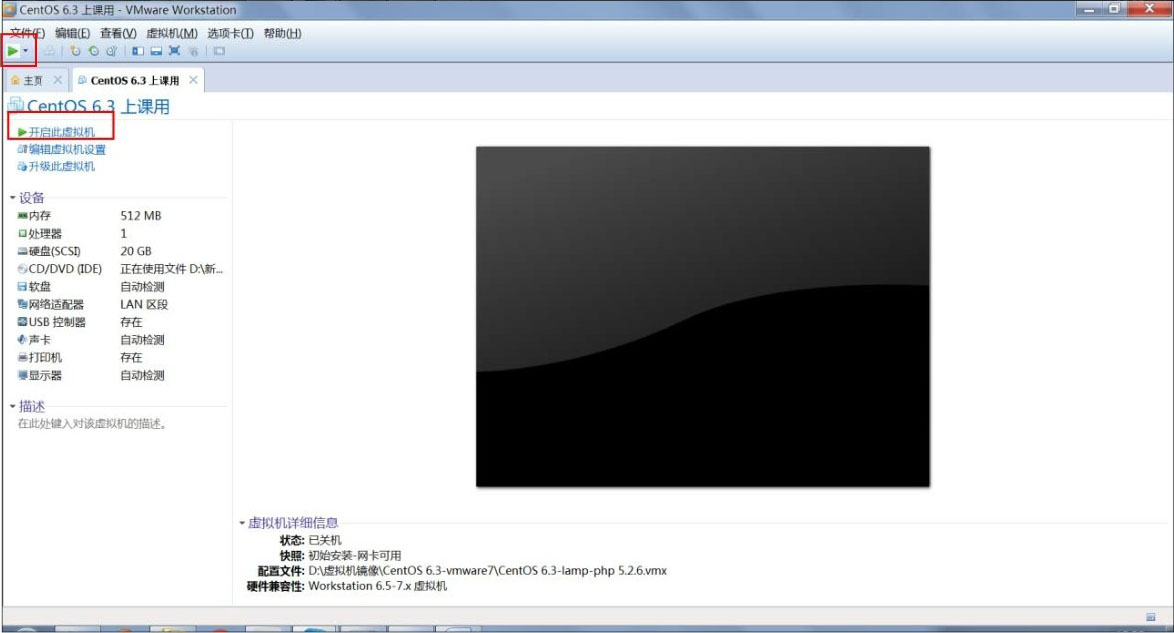
Task: Click the virtual machine screen preview
Action: pos(702,316)
